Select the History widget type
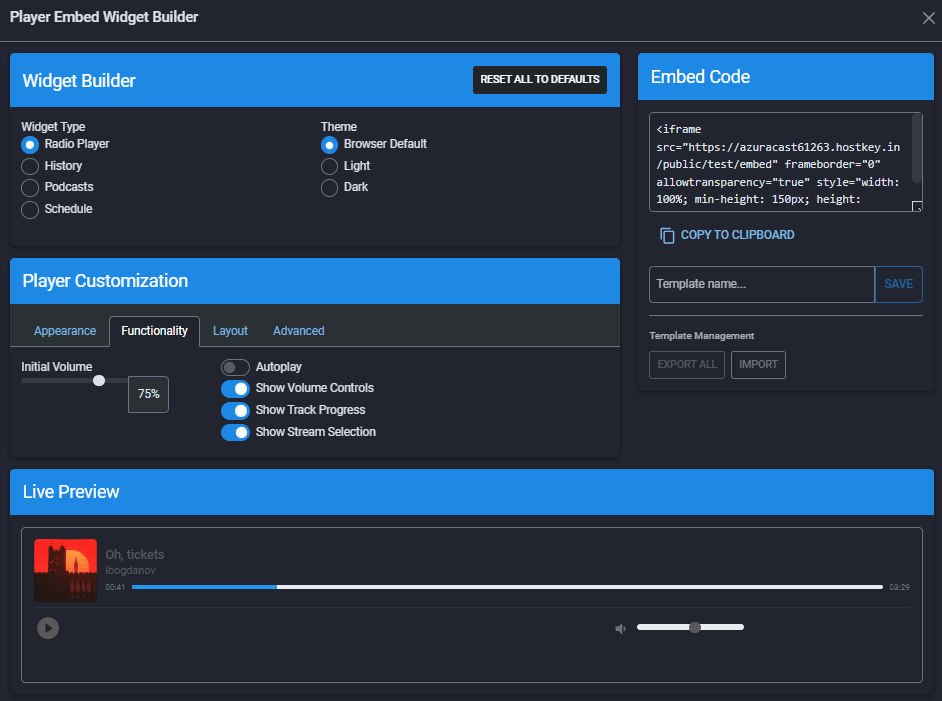 [30, 166]
